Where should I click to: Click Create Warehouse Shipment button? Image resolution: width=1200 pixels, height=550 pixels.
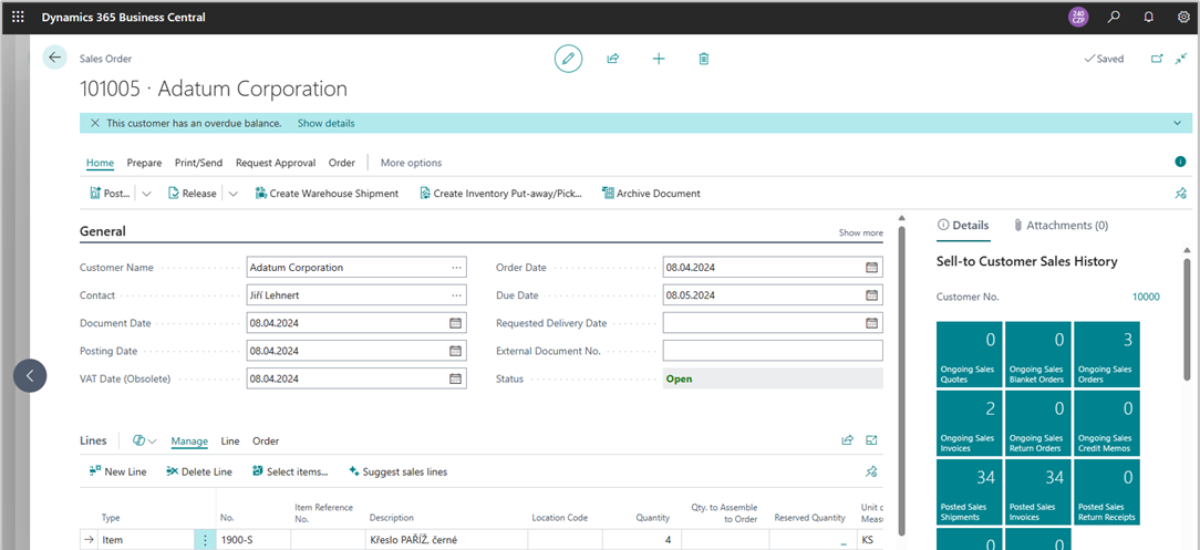coord(326,194)
